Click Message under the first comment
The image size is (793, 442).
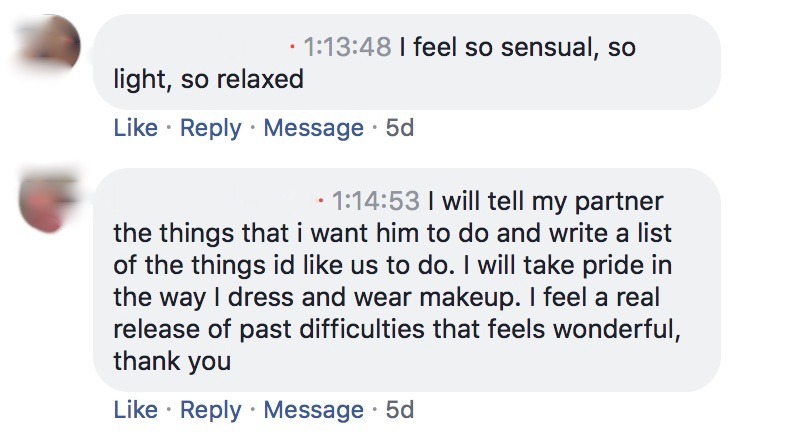[313, 128]
